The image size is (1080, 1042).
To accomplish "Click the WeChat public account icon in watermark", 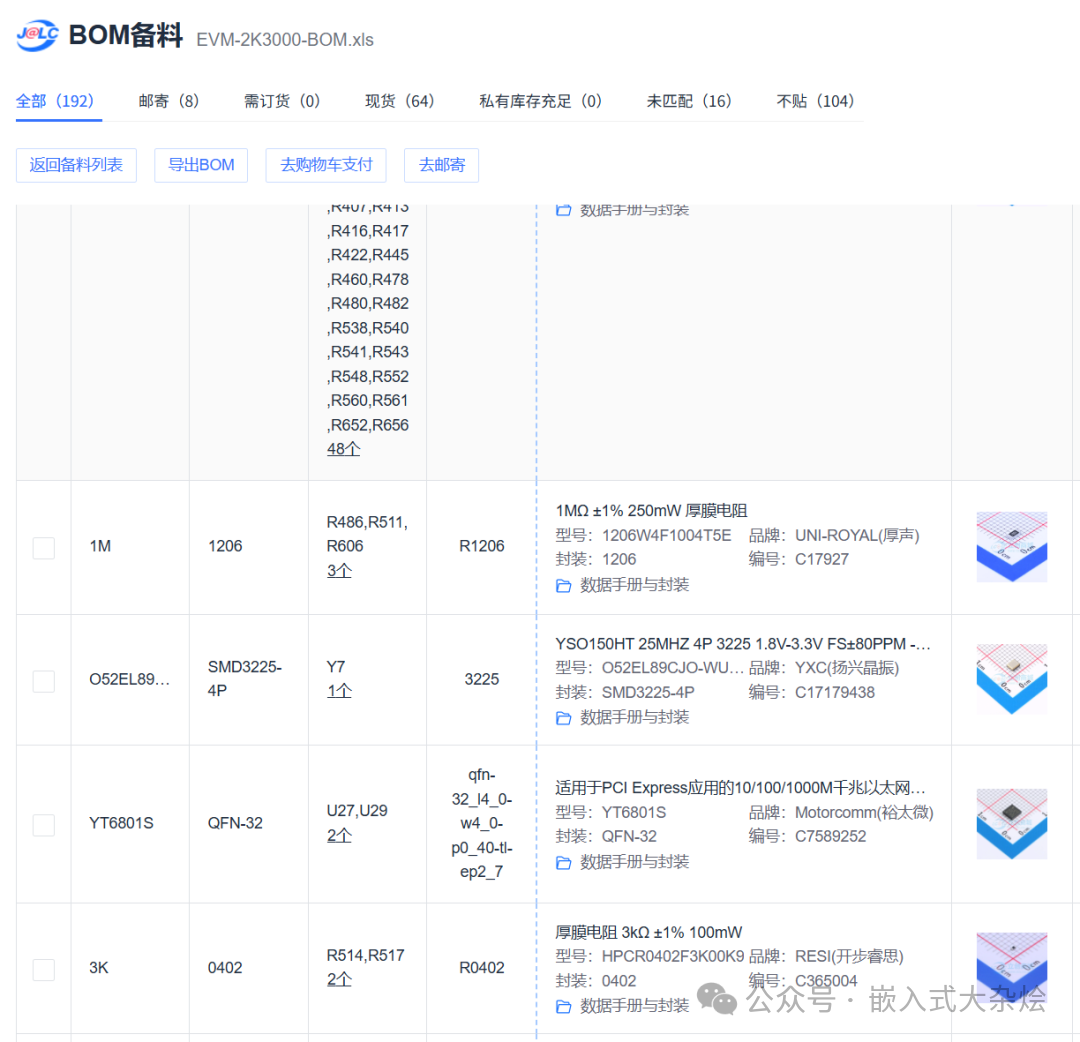I will click(x=717, y=998).
